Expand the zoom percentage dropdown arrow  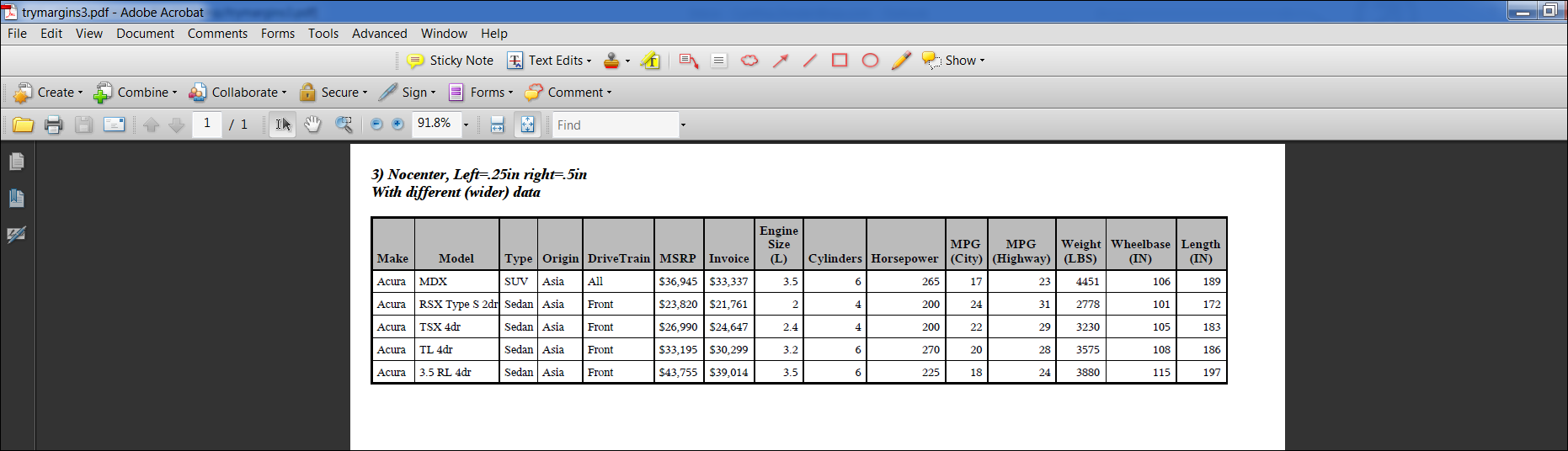(466, 125)
